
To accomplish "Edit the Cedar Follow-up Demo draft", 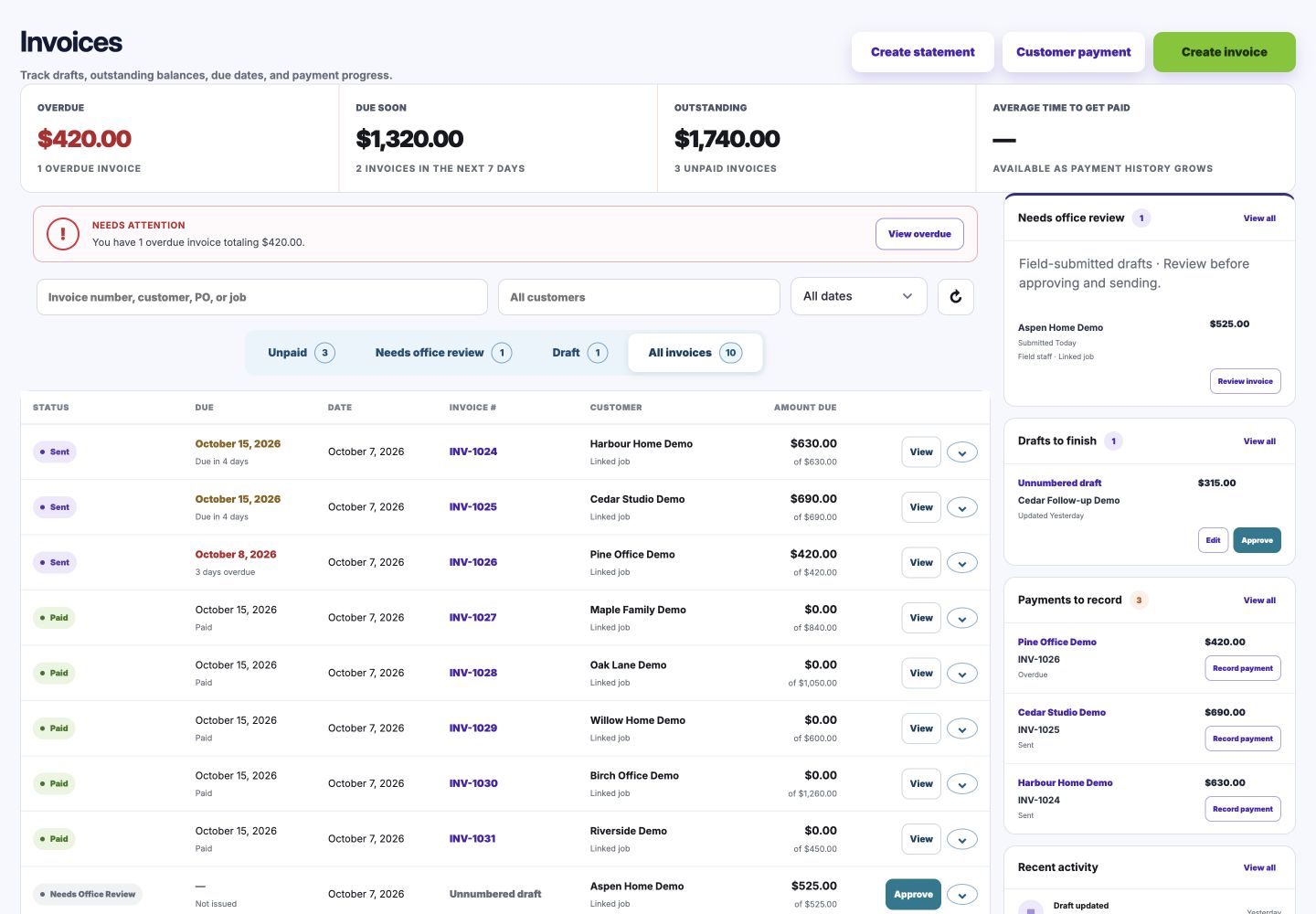I will [1213, 540].
